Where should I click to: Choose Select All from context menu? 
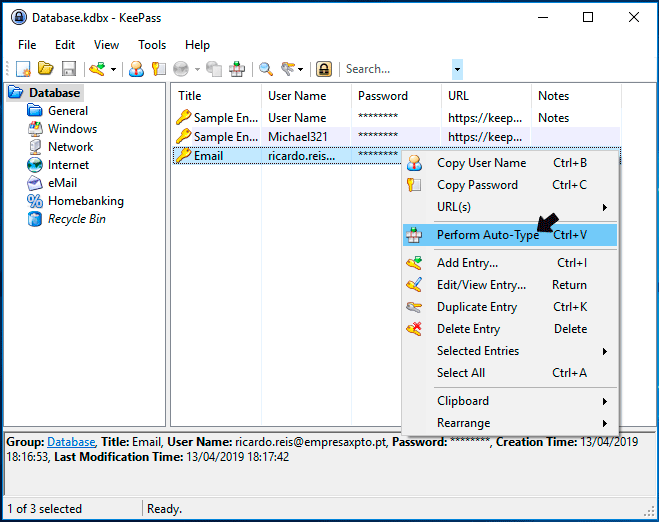pos(510,373)
